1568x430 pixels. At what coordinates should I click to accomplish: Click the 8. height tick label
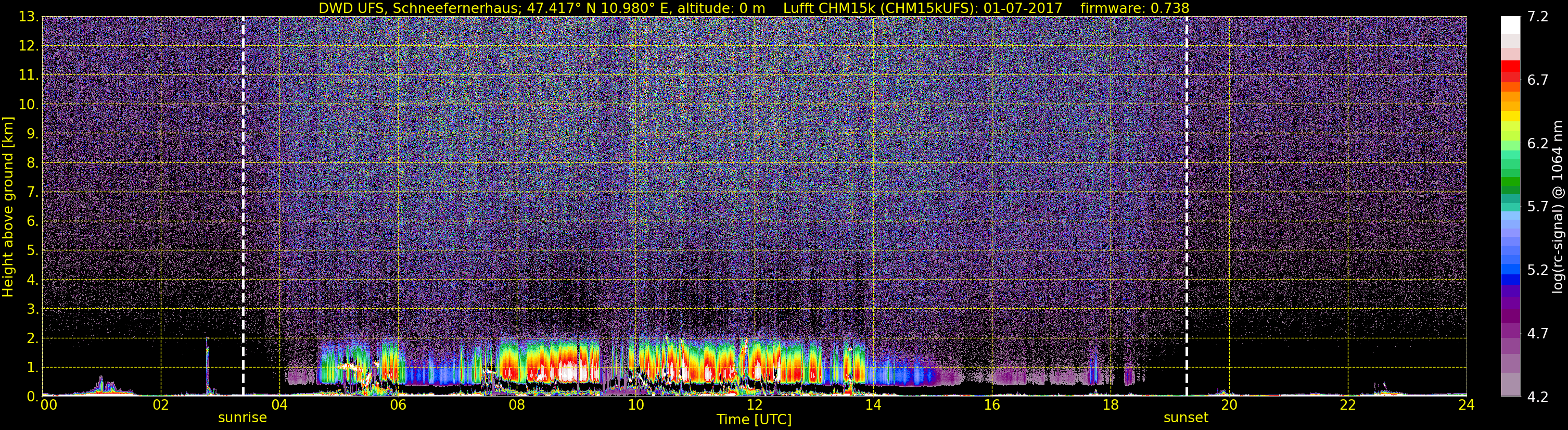point(33,162)
